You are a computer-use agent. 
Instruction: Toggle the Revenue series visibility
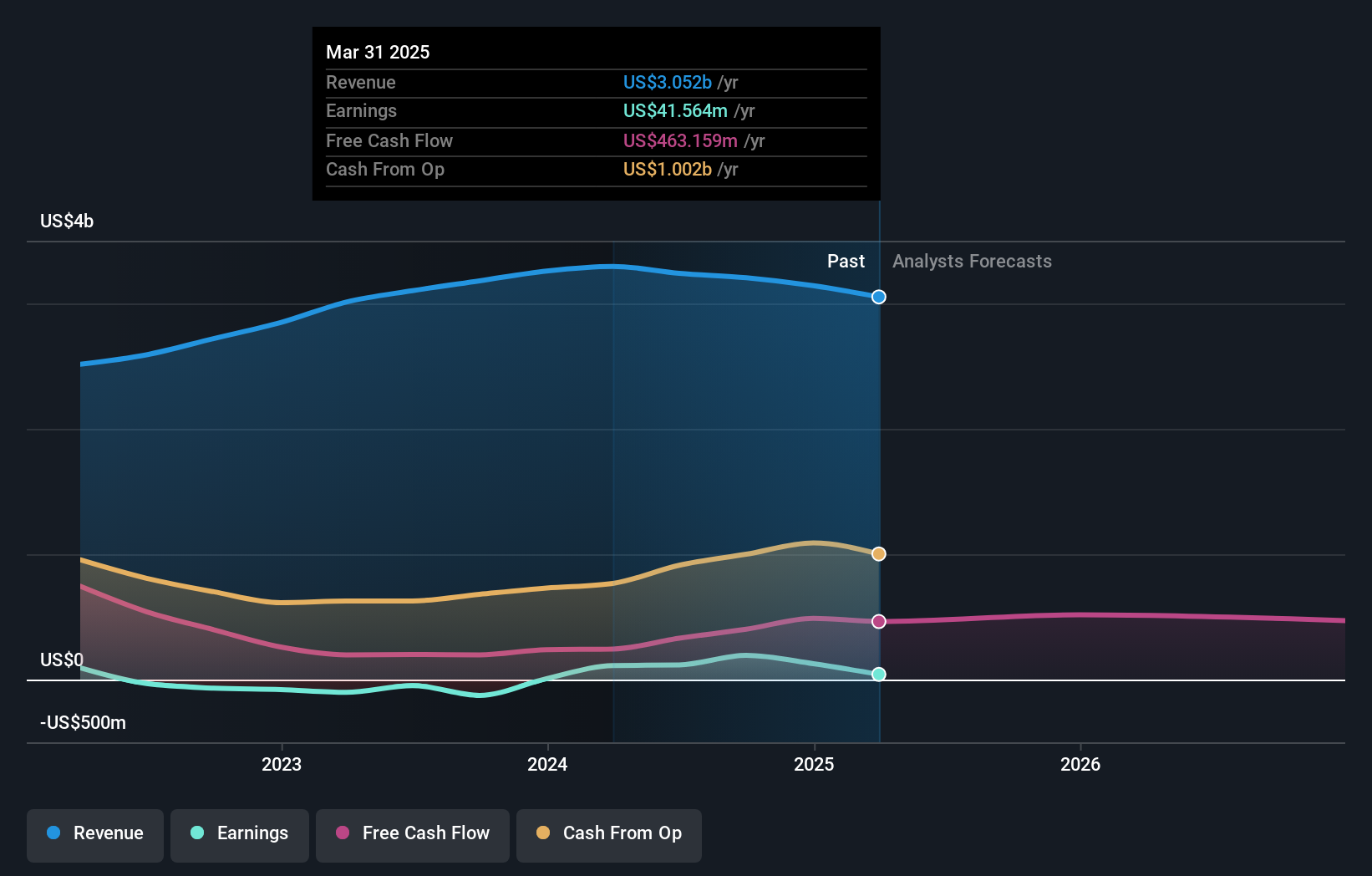click(x=94, y=833)
